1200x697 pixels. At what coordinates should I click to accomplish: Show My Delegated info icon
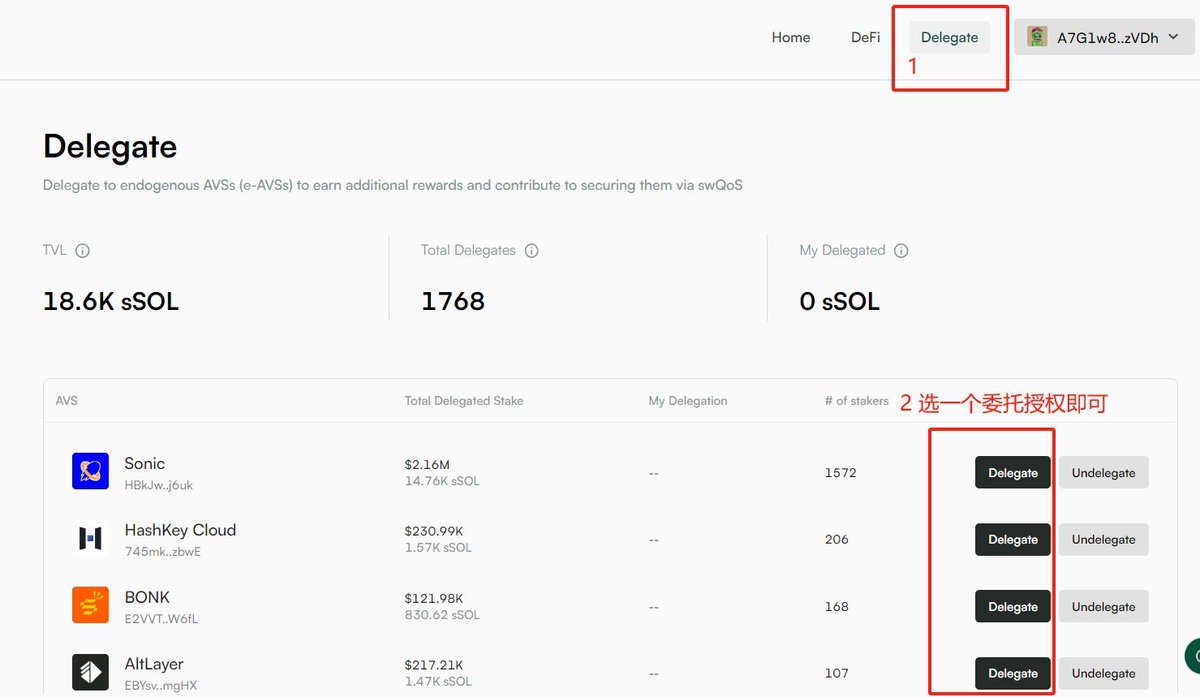pyautogui.click(x=901, y=251)
